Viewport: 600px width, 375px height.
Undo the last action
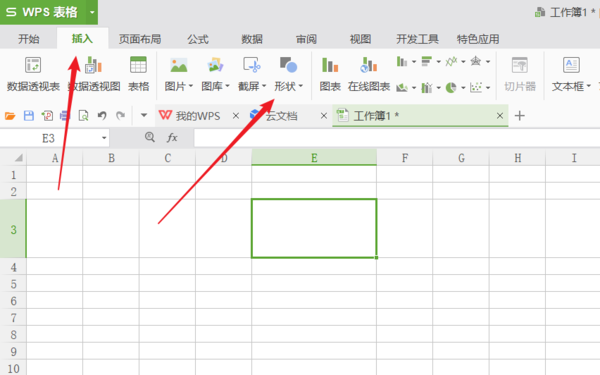pos(102,116)
